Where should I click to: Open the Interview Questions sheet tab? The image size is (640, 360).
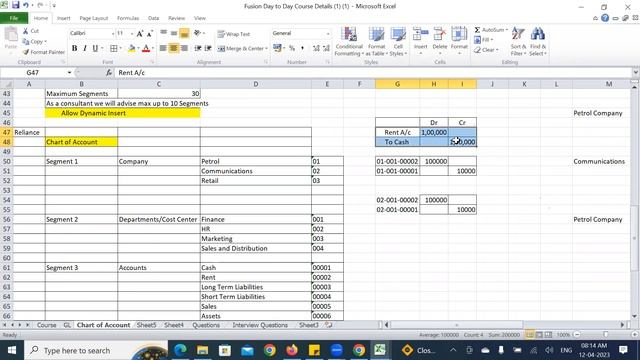pyautogui.click(x=260, y=325)
